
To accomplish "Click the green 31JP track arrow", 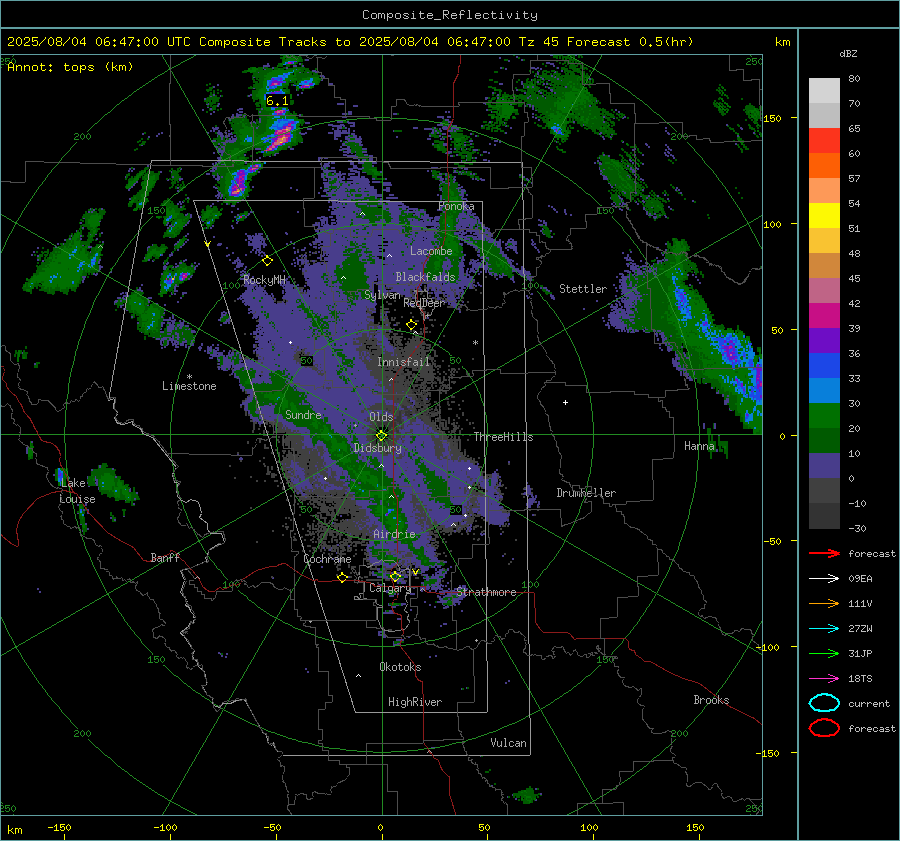I will click(824, 653).
